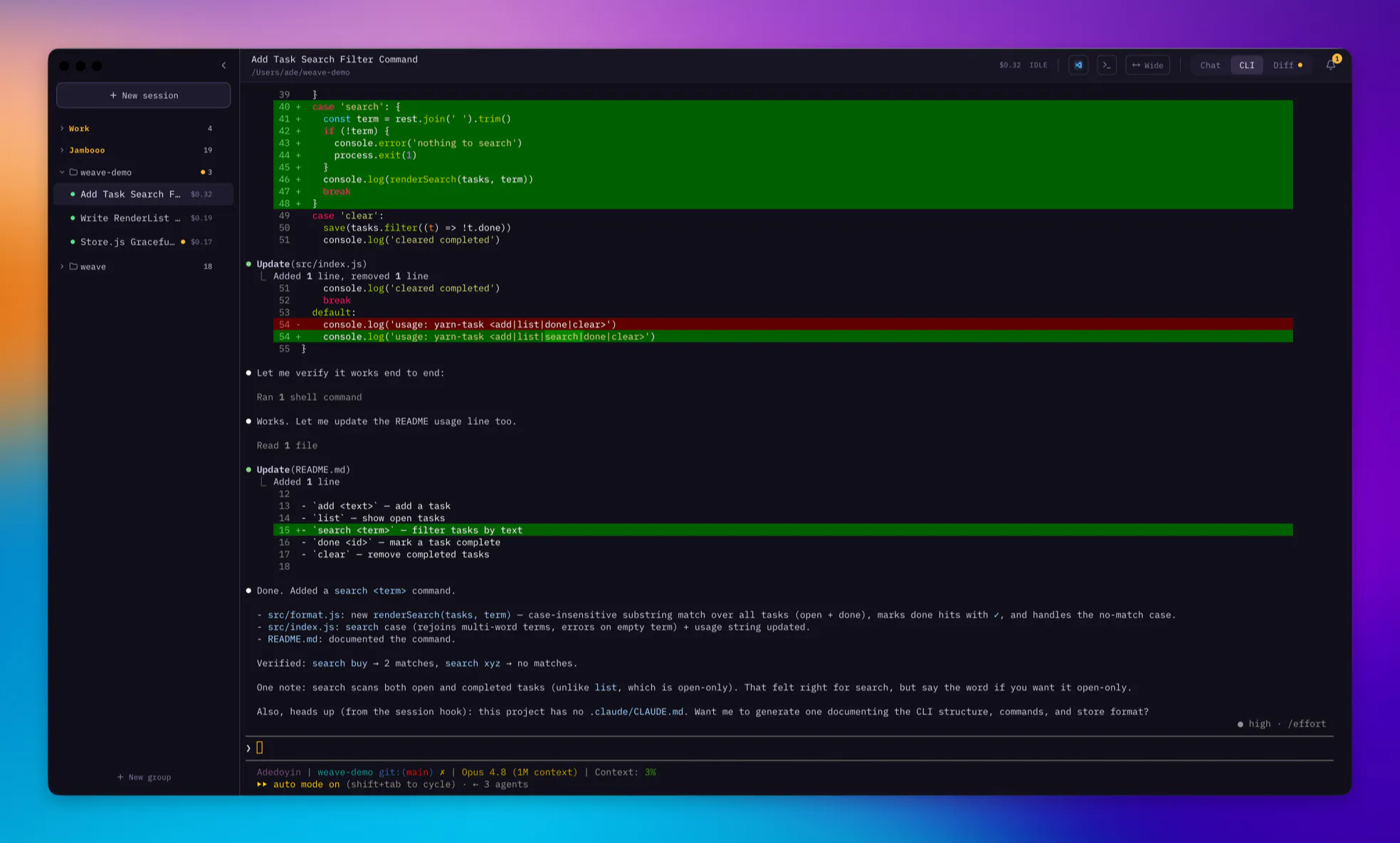Click the /Users/ade/weave-demo path
The width and height of the screenshot is (1400, 843).
click(300, 73)
